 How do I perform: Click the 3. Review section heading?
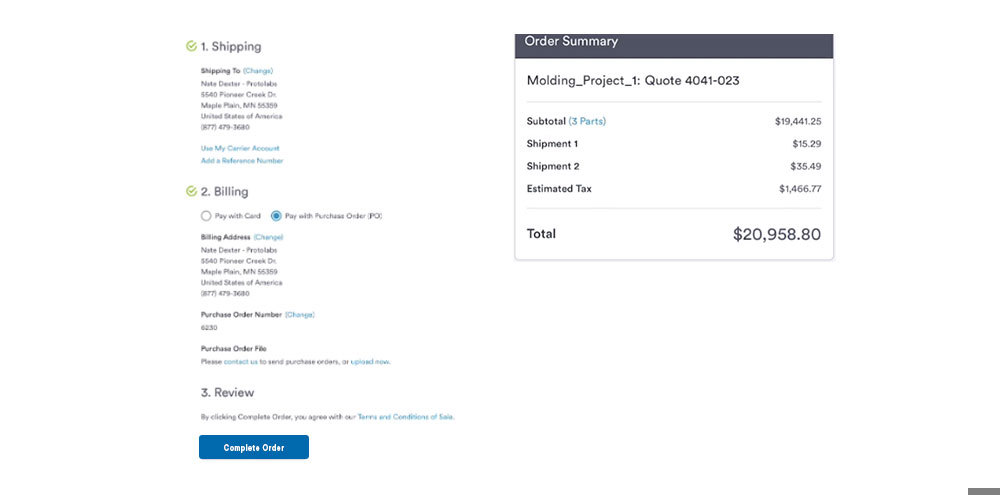point(227,392)
